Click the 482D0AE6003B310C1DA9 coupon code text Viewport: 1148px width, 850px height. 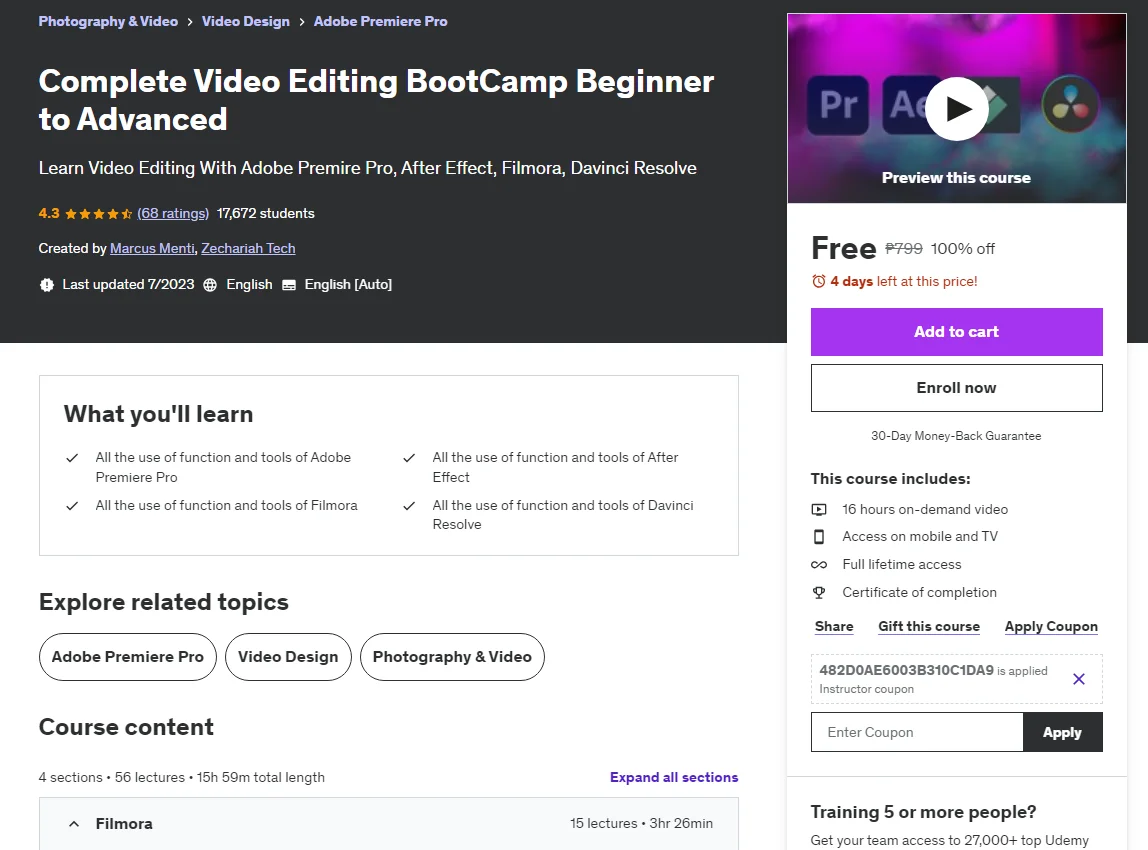pos(906,670)
